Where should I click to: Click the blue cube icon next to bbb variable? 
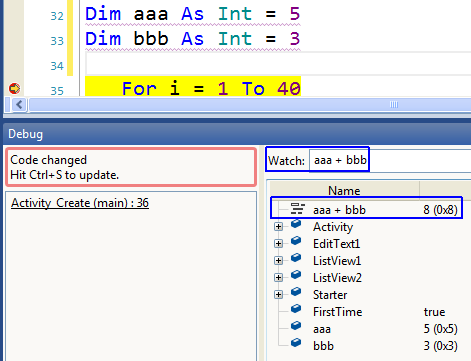pos(296,343)
